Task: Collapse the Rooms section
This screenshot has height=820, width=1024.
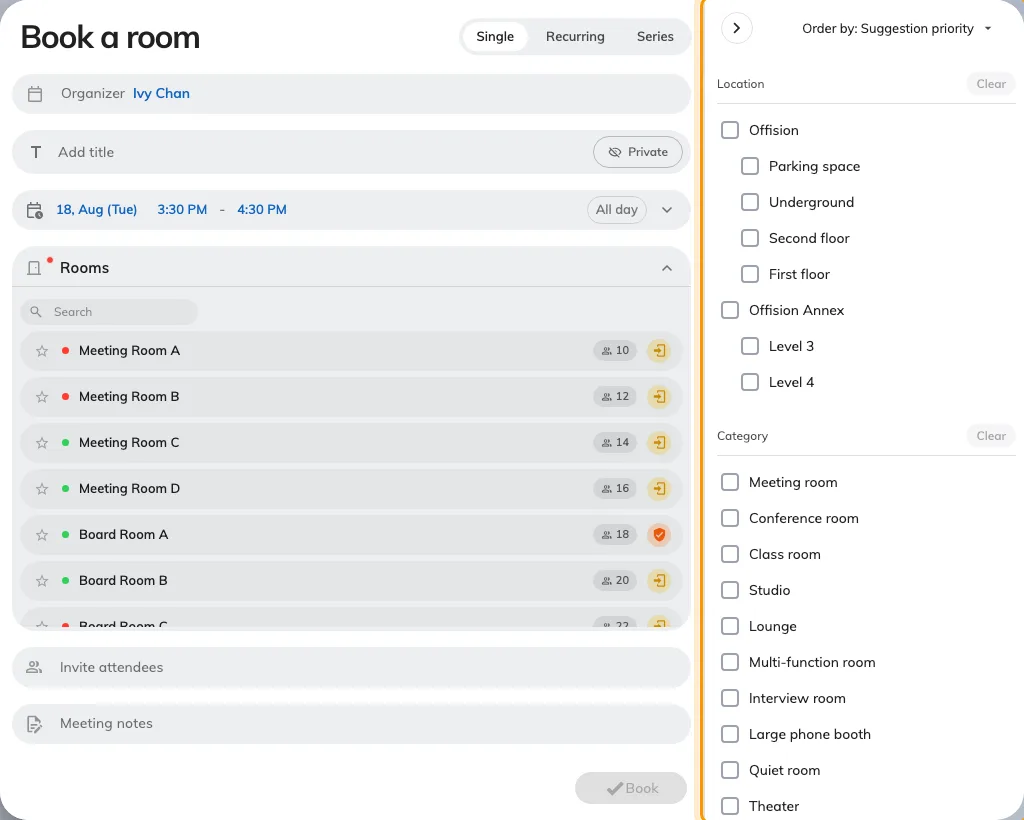Action: pyautogui.click(x=667, y=268)
